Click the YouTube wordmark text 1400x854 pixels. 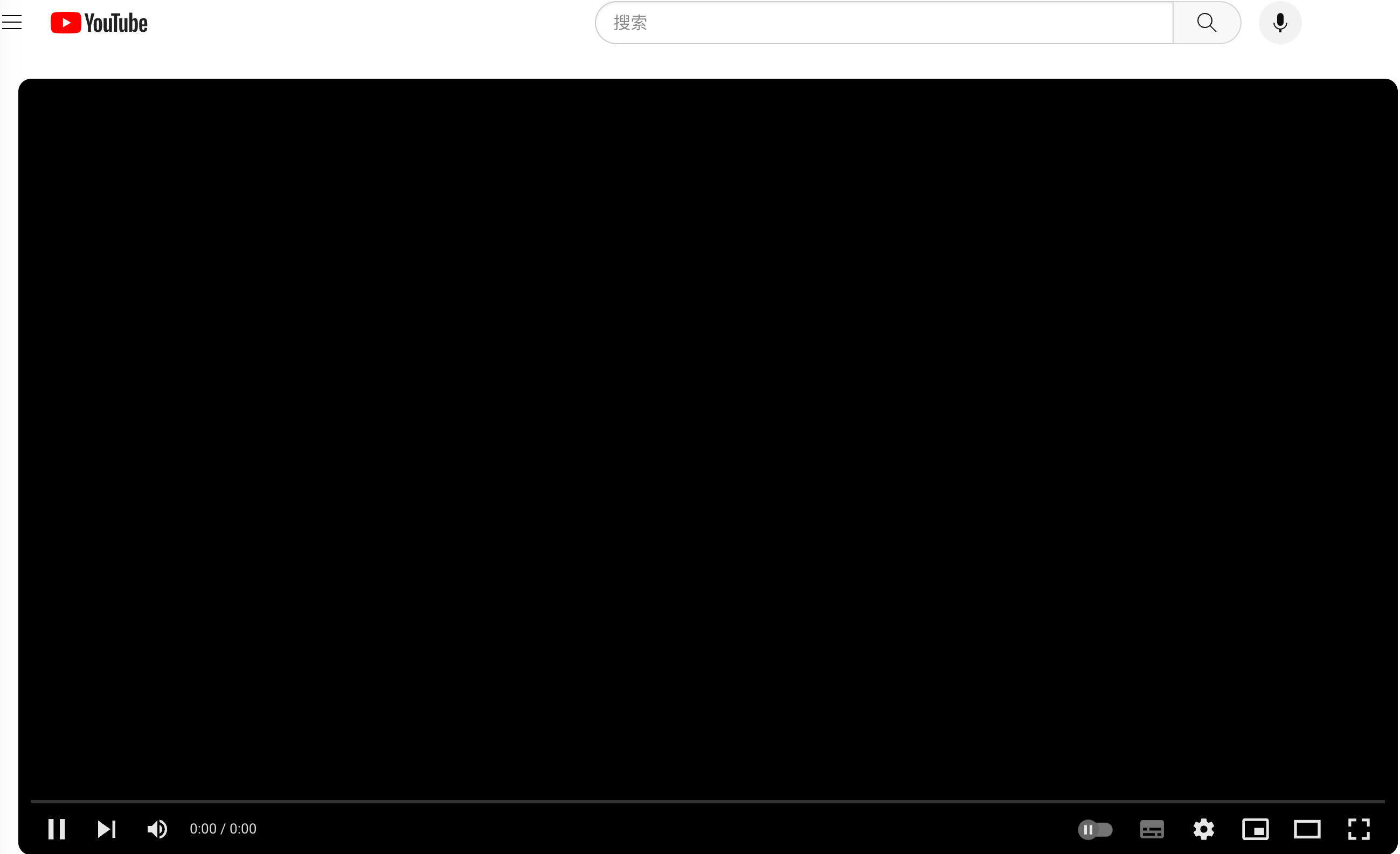[116, 23]
